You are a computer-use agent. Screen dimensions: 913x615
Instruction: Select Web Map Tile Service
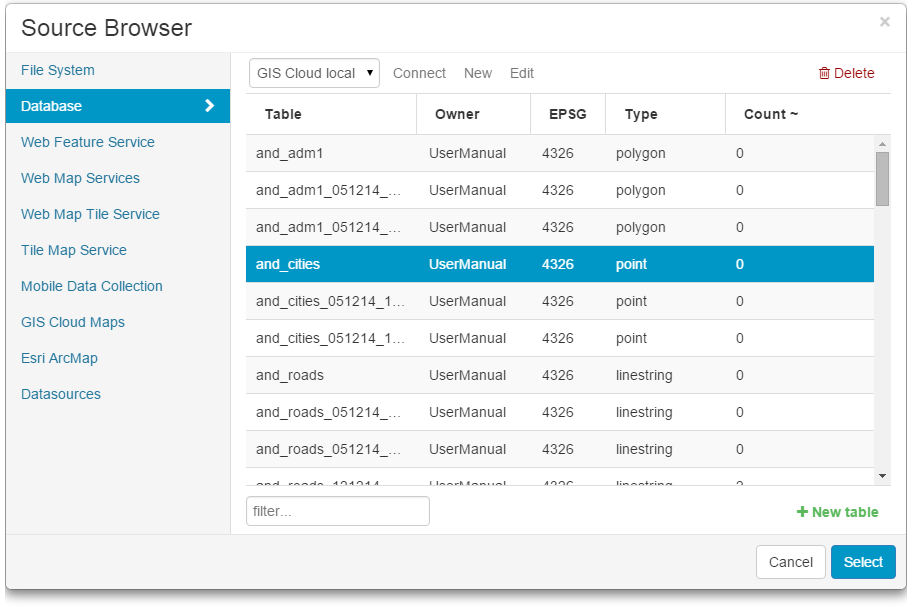pyautogui.click(x=90, y=214)
